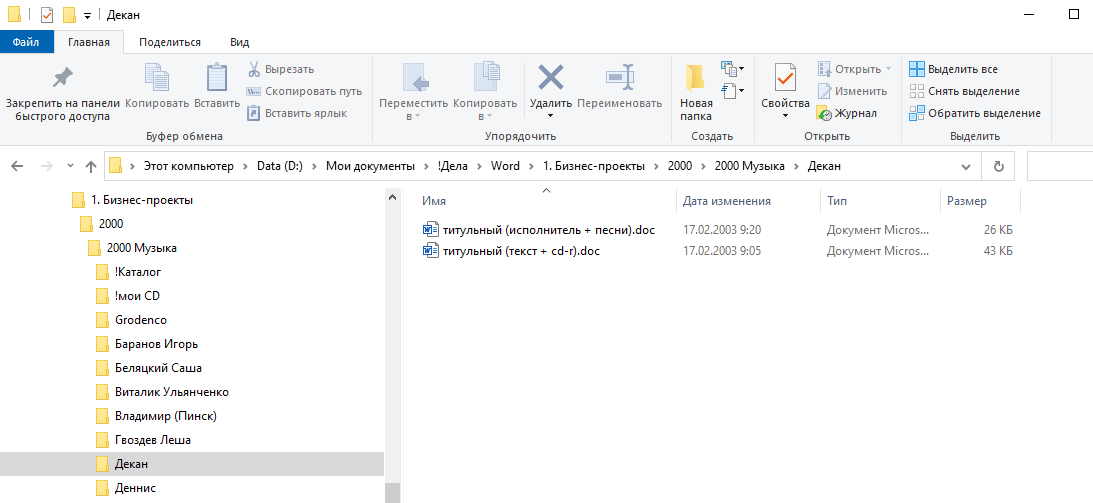Click the title bar new folder quick-access icon
The image size is (1093, 503).
pyautogui.click(x=69, y=15)
